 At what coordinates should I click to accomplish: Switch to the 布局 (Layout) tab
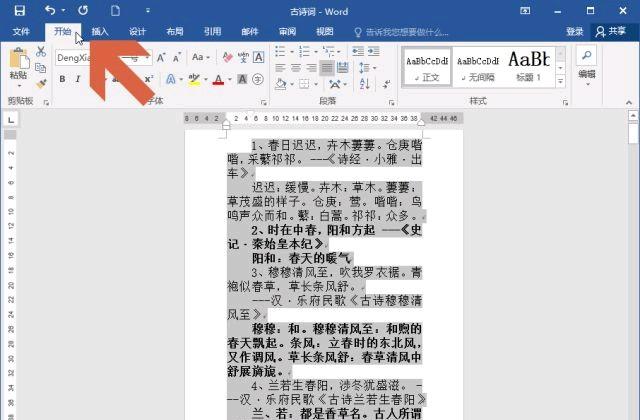coord(175,31)
